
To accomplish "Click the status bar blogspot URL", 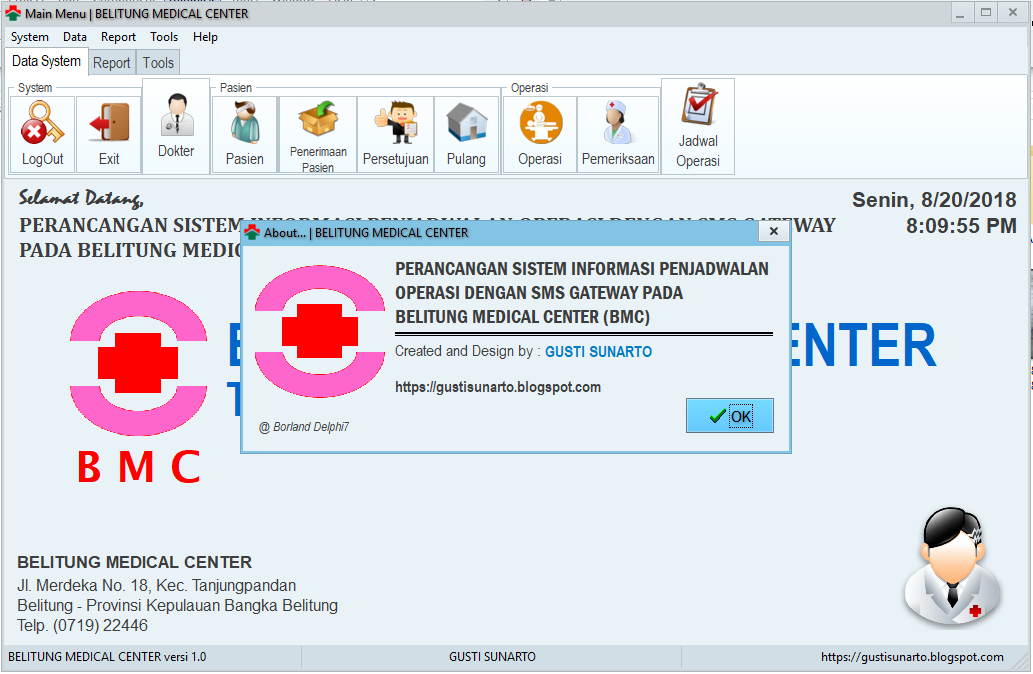I will pos(912,657).
